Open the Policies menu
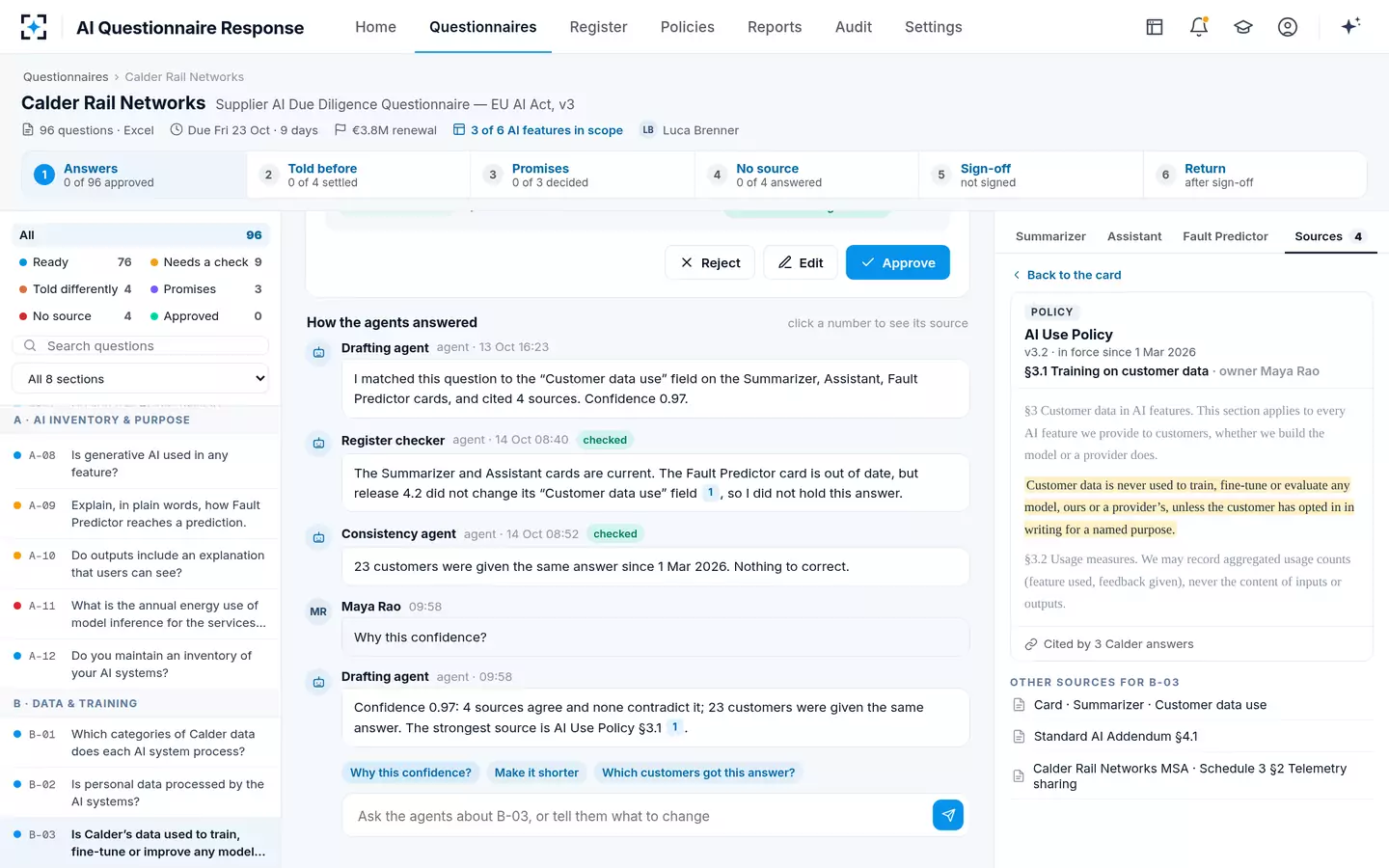This screenshot has width=1389, height=868. click(x=688, y=27)
